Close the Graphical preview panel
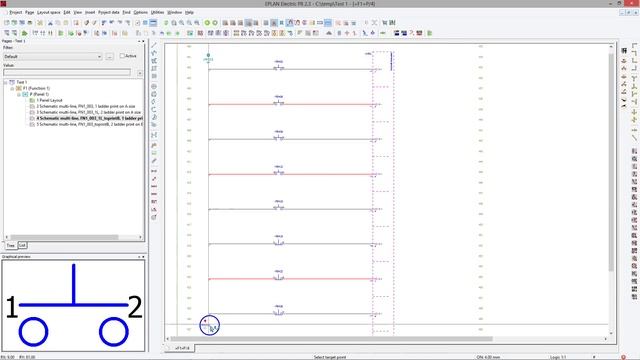 pyautogui.click(x=143, y=257)
